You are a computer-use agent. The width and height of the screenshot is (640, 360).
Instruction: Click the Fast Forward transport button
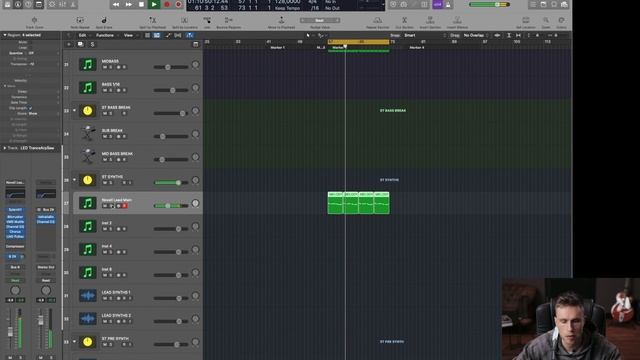(x=129, y=4)
